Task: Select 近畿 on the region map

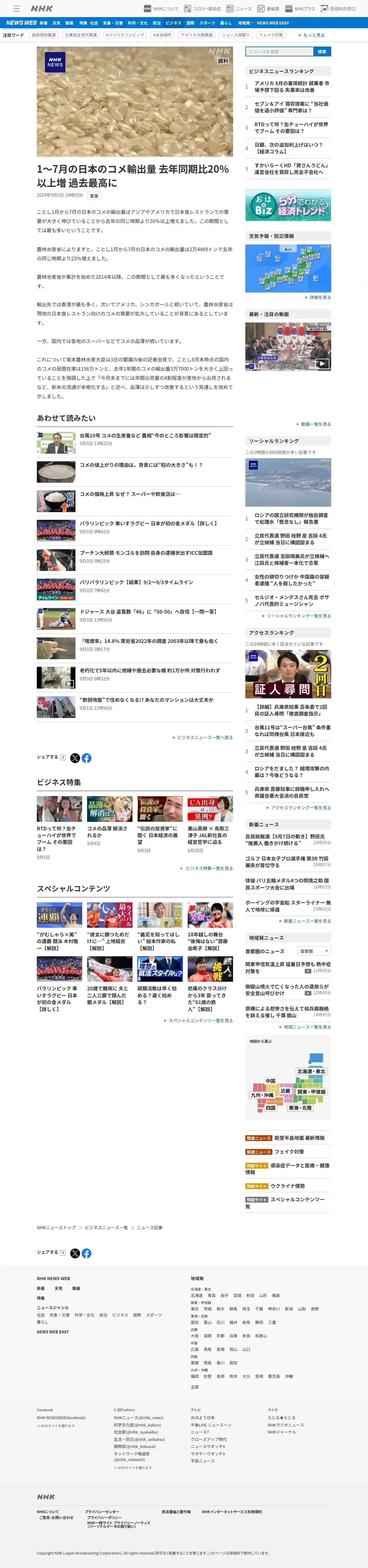Action: 285,1091
